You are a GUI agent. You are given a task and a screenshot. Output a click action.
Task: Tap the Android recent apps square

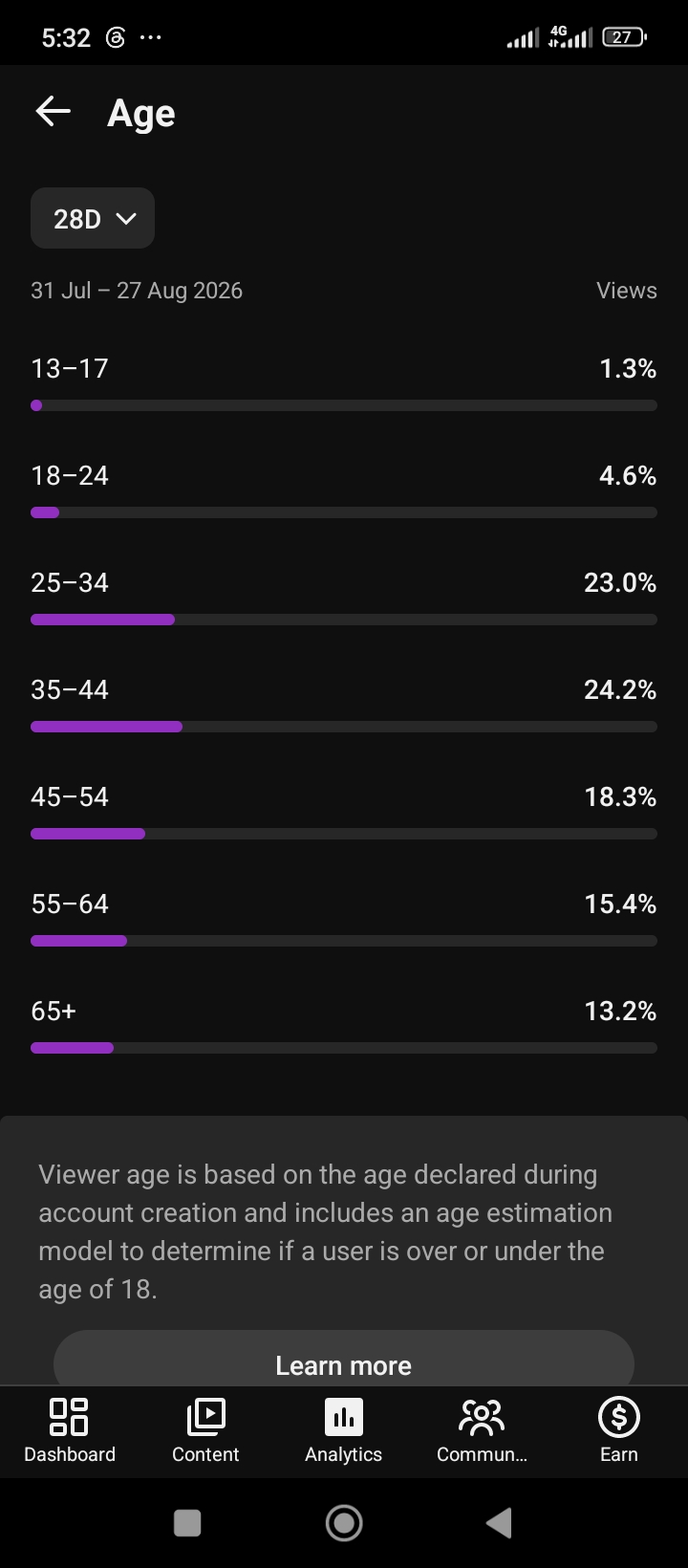pos(187,1522)
